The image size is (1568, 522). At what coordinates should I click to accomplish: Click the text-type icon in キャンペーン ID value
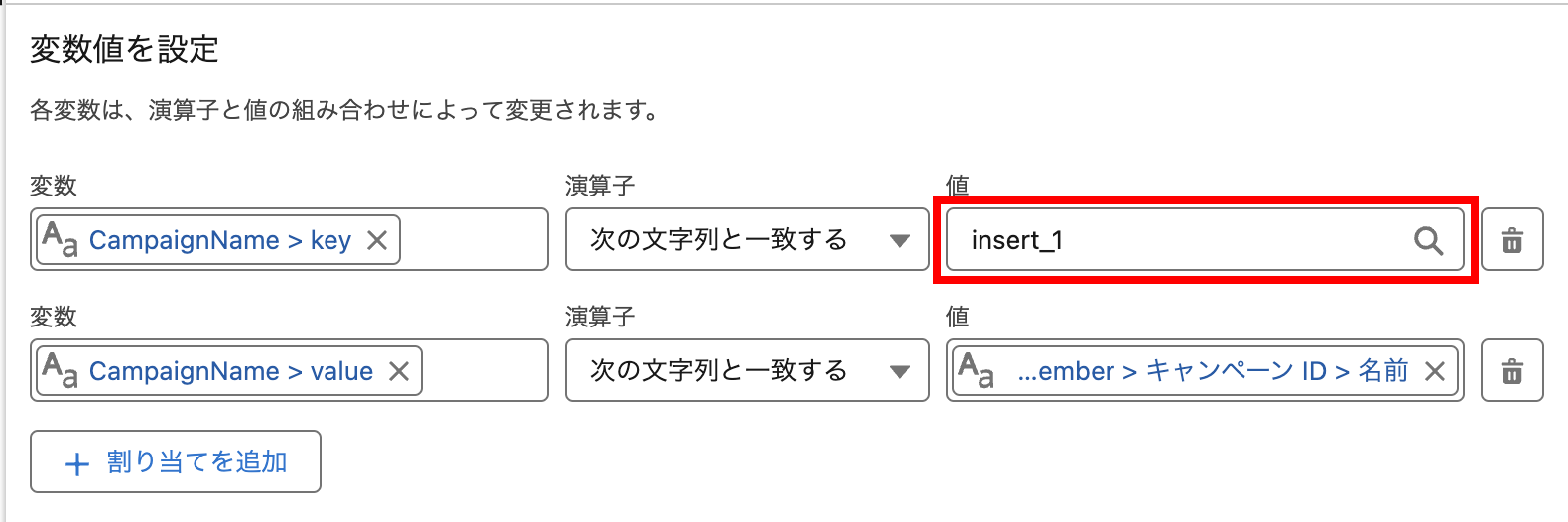(976, 371)
